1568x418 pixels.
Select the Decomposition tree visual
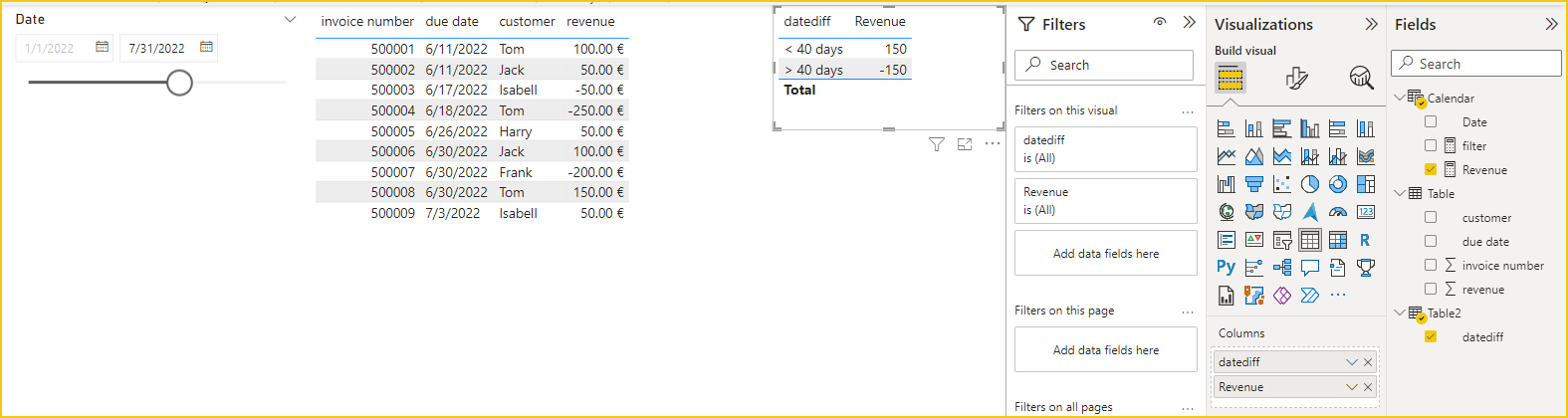coord(1282,267)
